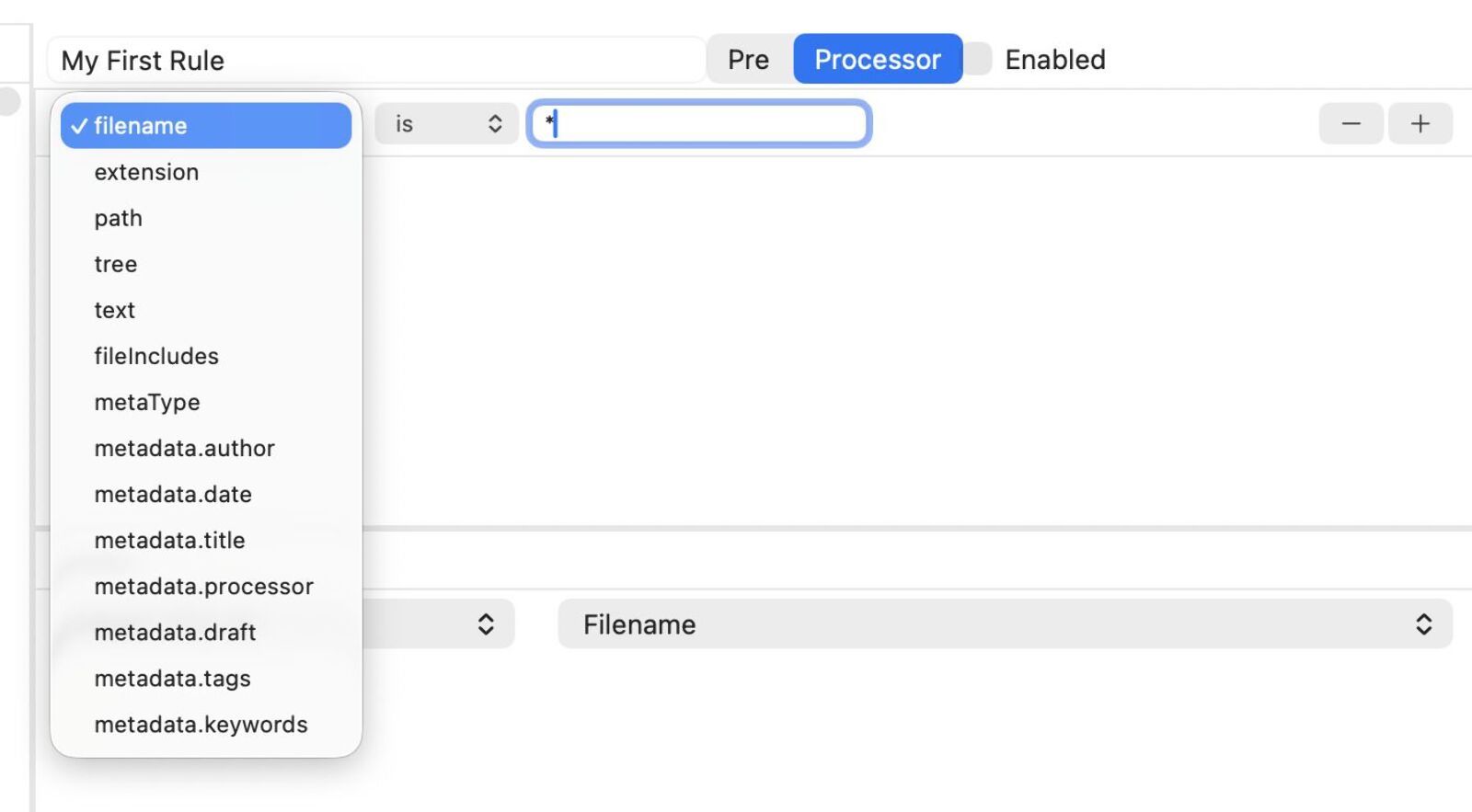Toggle the Enabled switch
1472x812 pixels.
click(978, 59)
